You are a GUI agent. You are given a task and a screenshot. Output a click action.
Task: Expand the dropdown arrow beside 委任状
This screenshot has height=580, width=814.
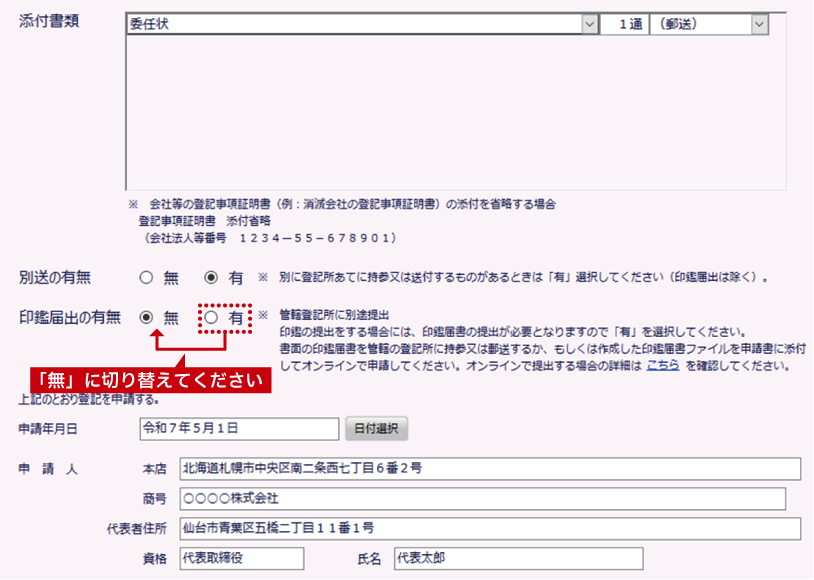(x=590, y=25)
